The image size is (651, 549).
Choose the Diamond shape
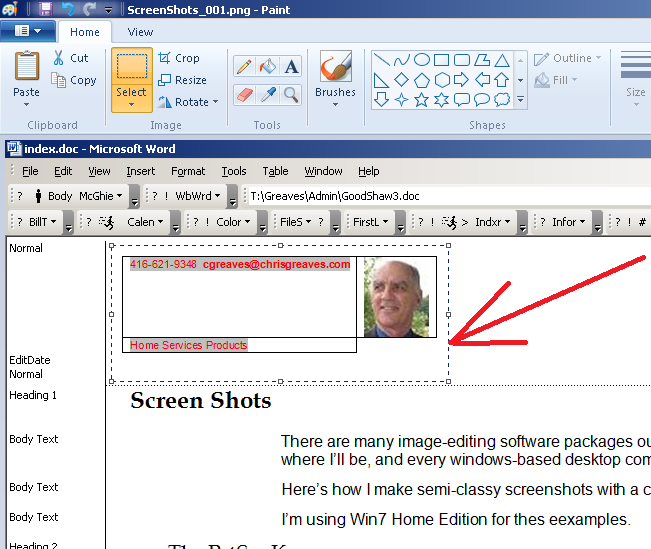(x=401, y=80)
